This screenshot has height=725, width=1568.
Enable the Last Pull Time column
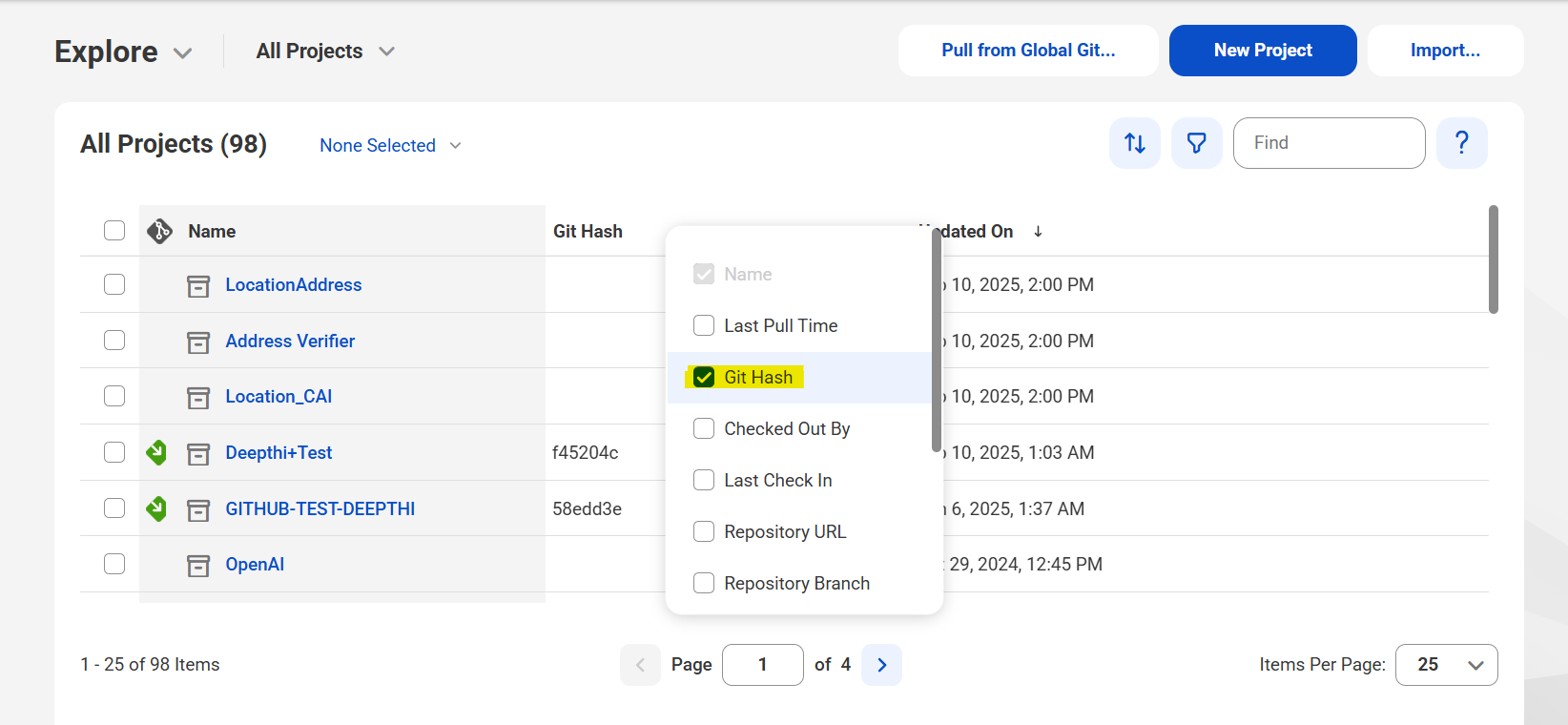(704, 325)
